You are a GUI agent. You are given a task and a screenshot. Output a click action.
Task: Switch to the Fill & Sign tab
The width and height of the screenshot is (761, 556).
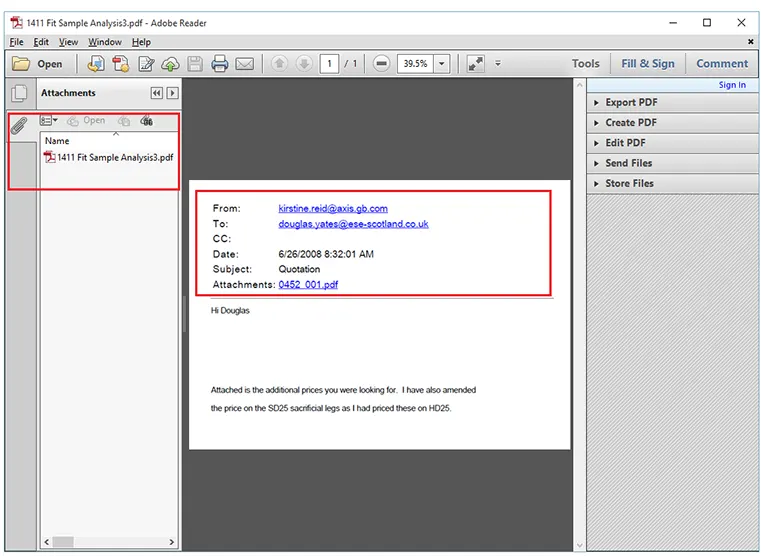[648, 64]
